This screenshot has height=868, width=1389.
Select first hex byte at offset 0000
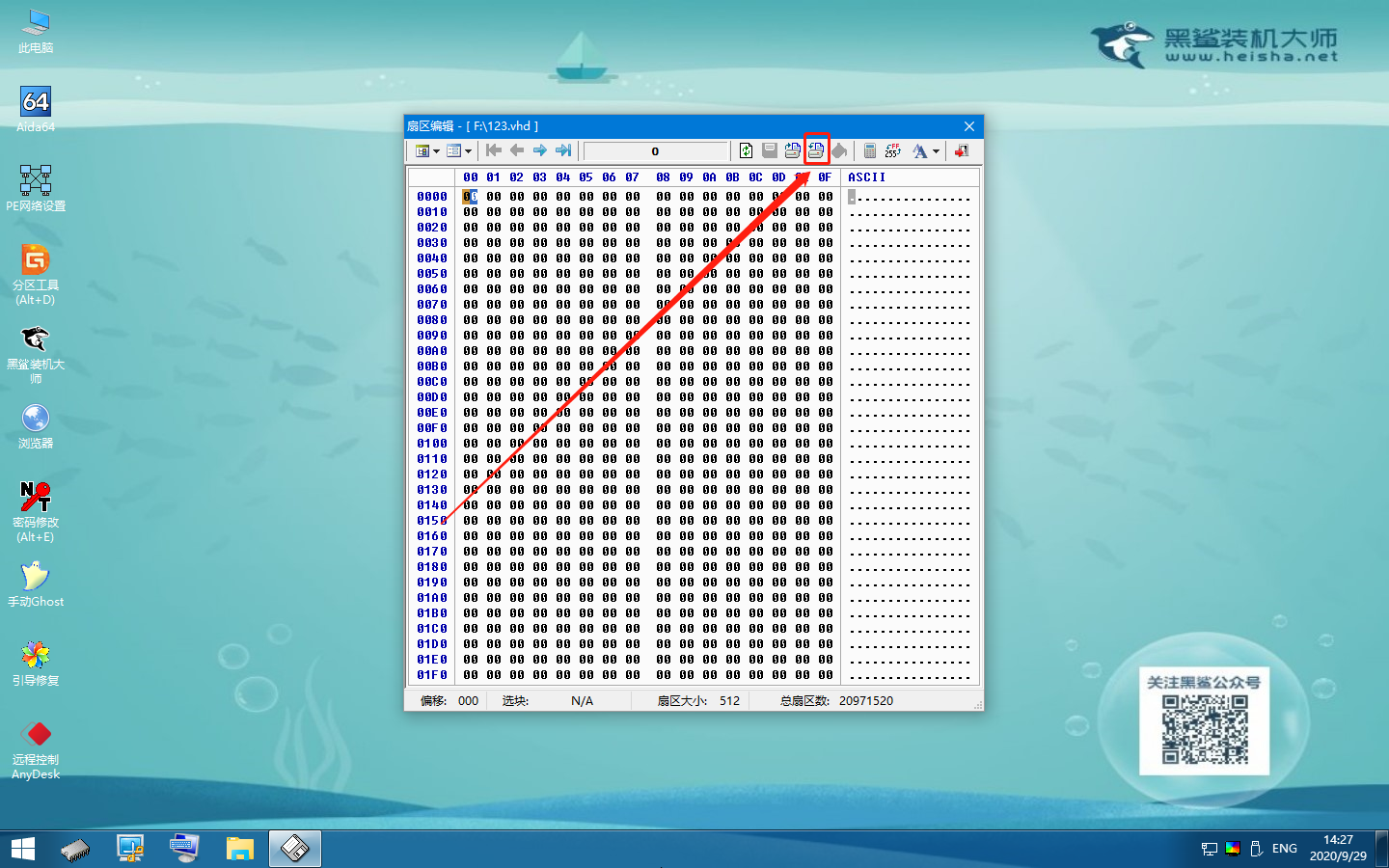point(470,197)
